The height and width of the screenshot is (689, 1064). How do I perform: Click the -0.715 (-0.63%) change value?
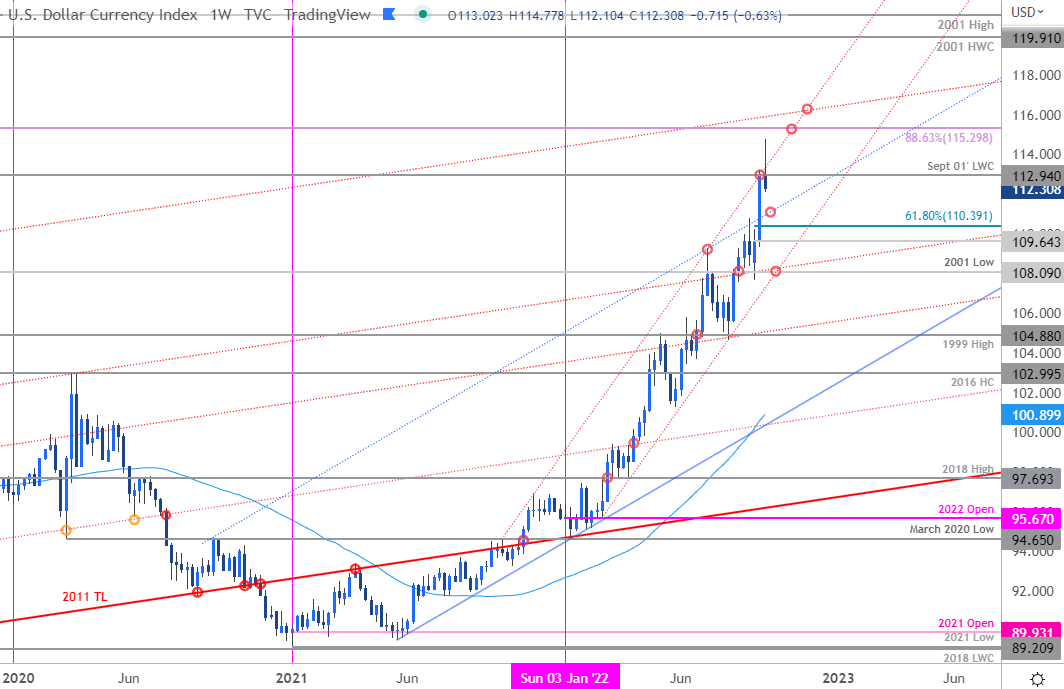(x=736, y=15)
